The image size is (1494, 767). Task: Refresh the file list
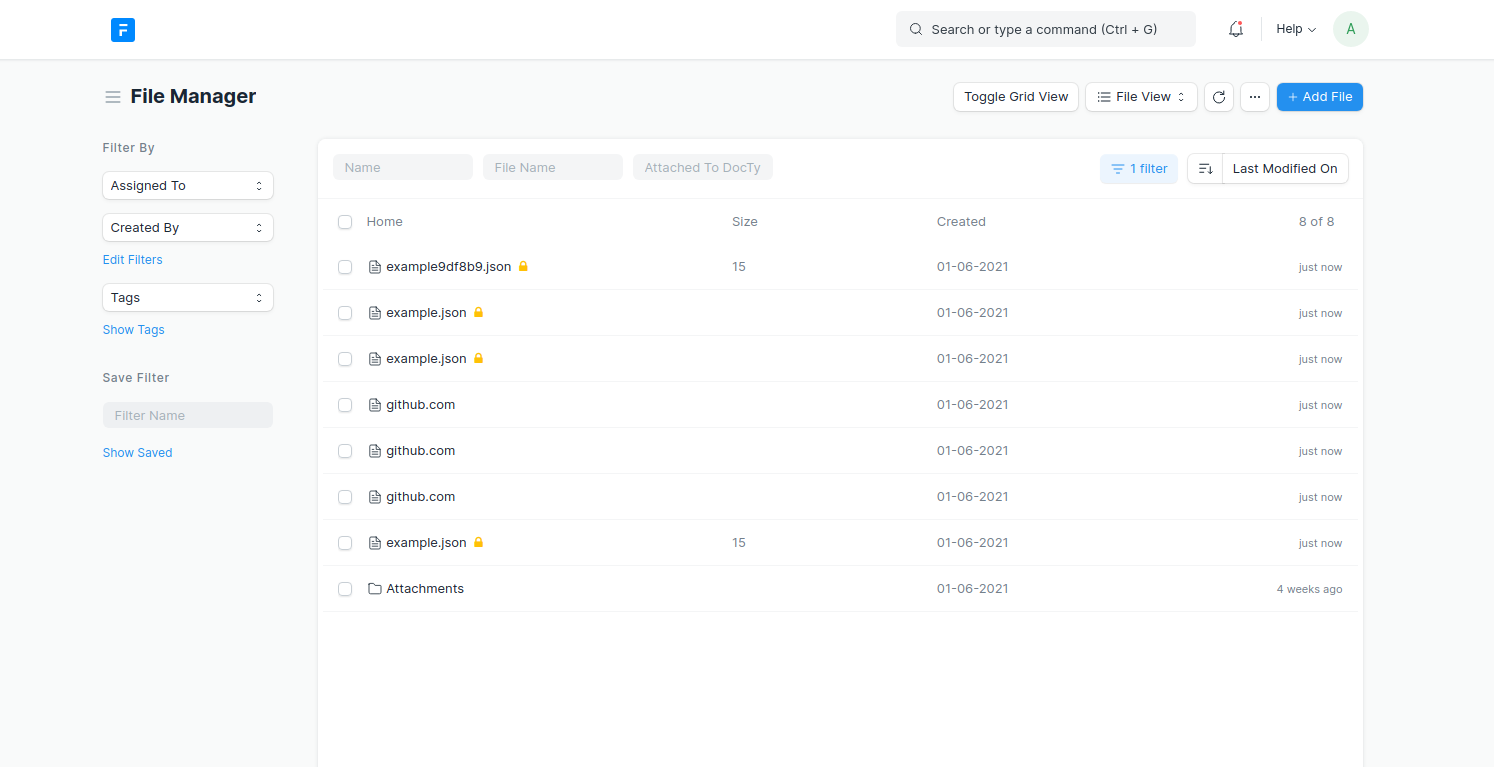click(1218, 96)
